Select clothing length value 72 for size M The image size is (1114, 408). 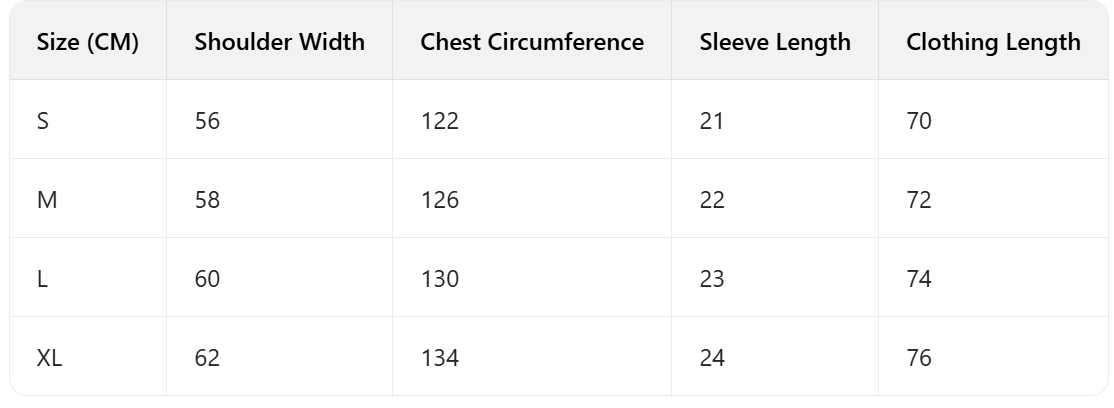919,200
